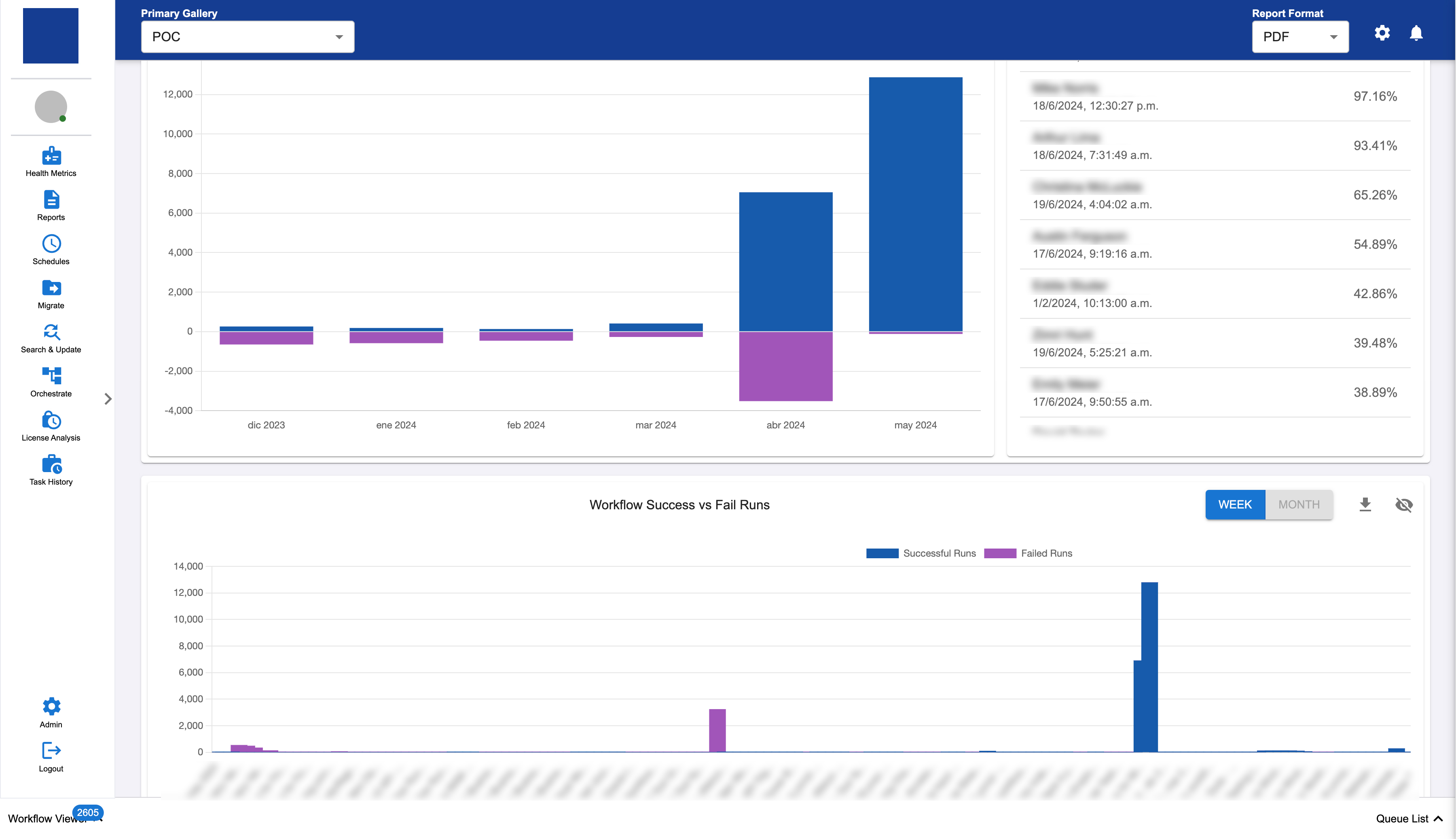Toggle Failed Runs legend swatch

(1000, 553)
